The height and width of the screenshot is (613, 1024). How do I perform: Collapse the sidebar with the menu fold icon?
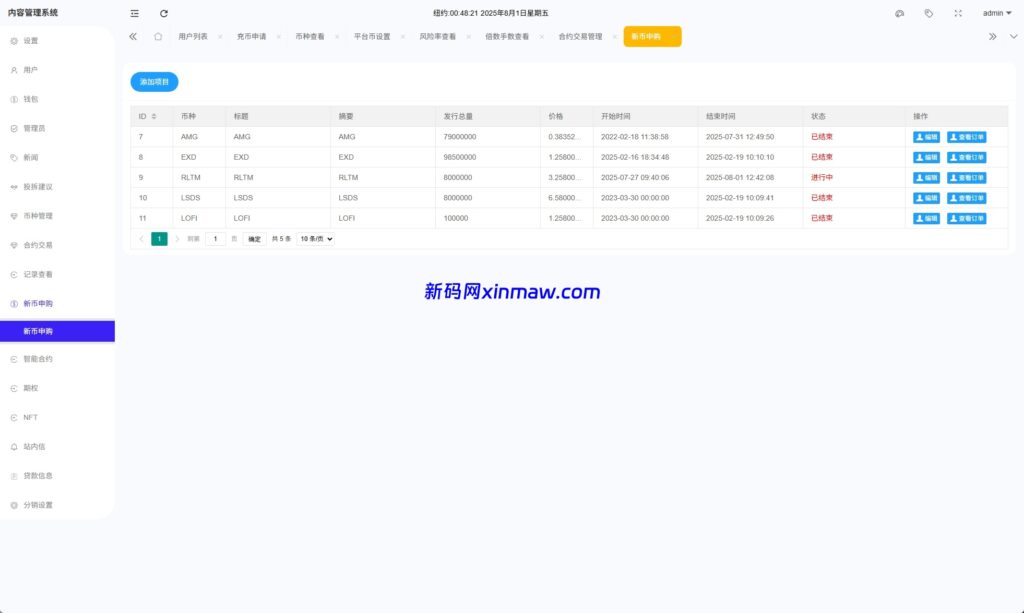click(135, 13)
